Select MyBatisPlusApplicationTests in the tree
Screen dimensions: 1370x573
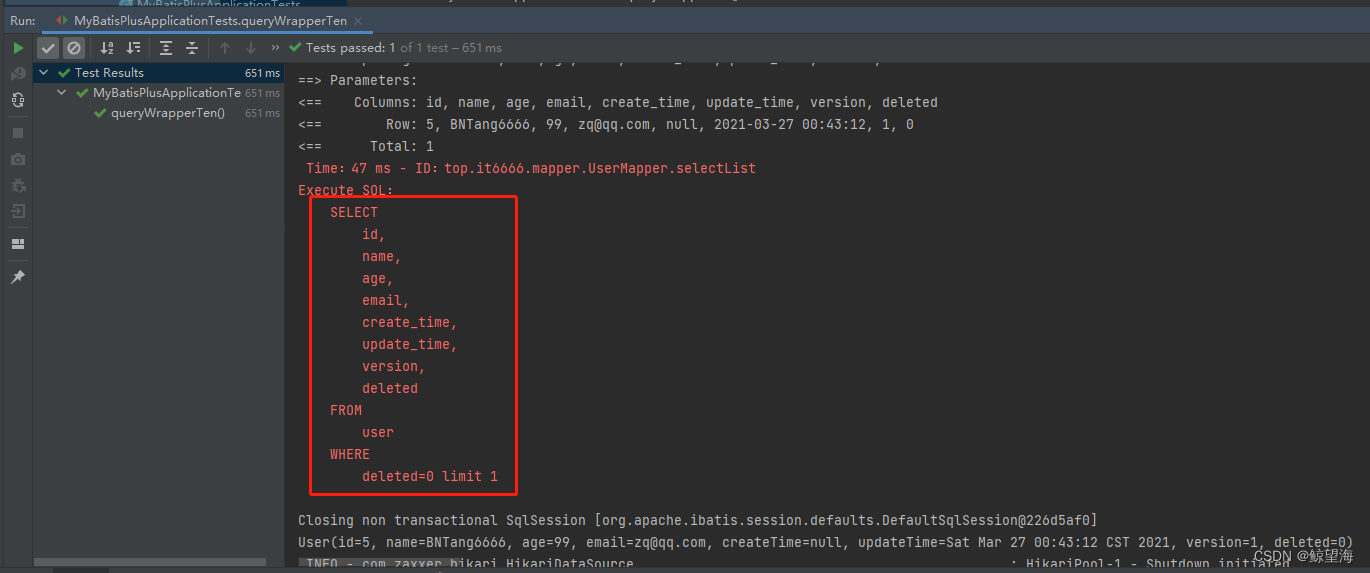click(159, 93)
